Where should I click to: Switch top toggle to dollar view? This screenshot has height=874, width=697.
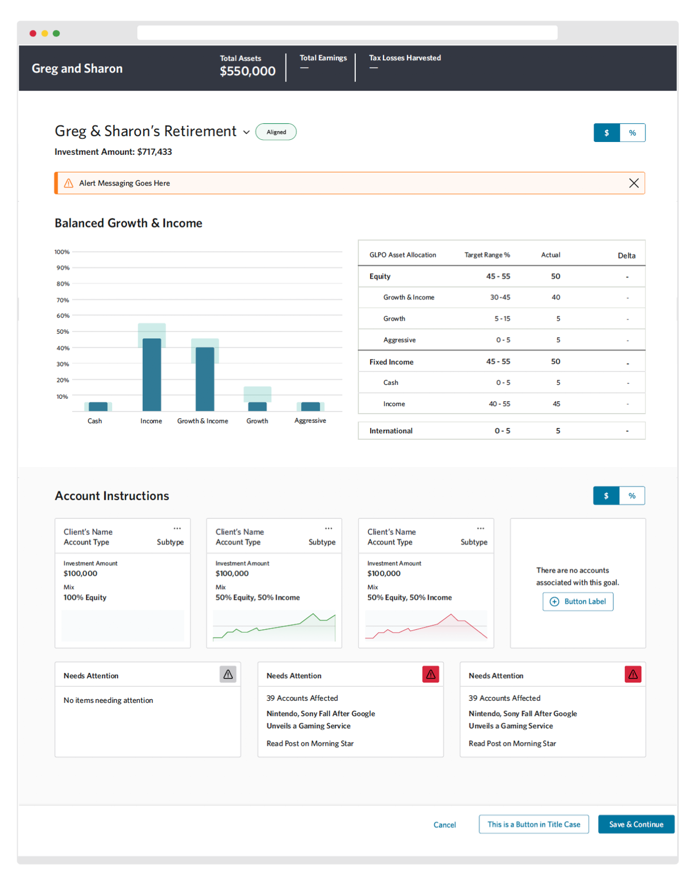click(607, 133)
